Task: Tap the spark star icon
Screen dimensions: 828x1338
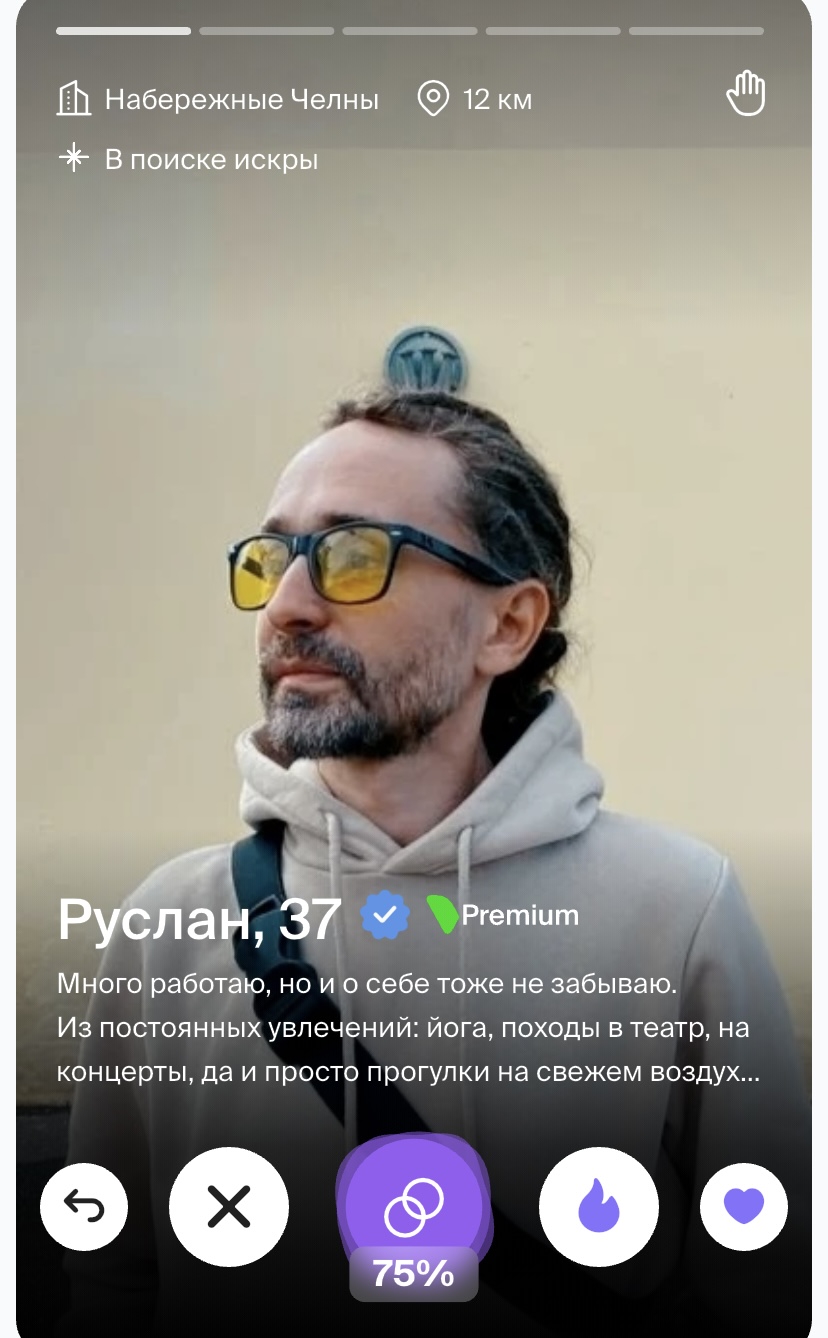Action: [x=74, y=158]
